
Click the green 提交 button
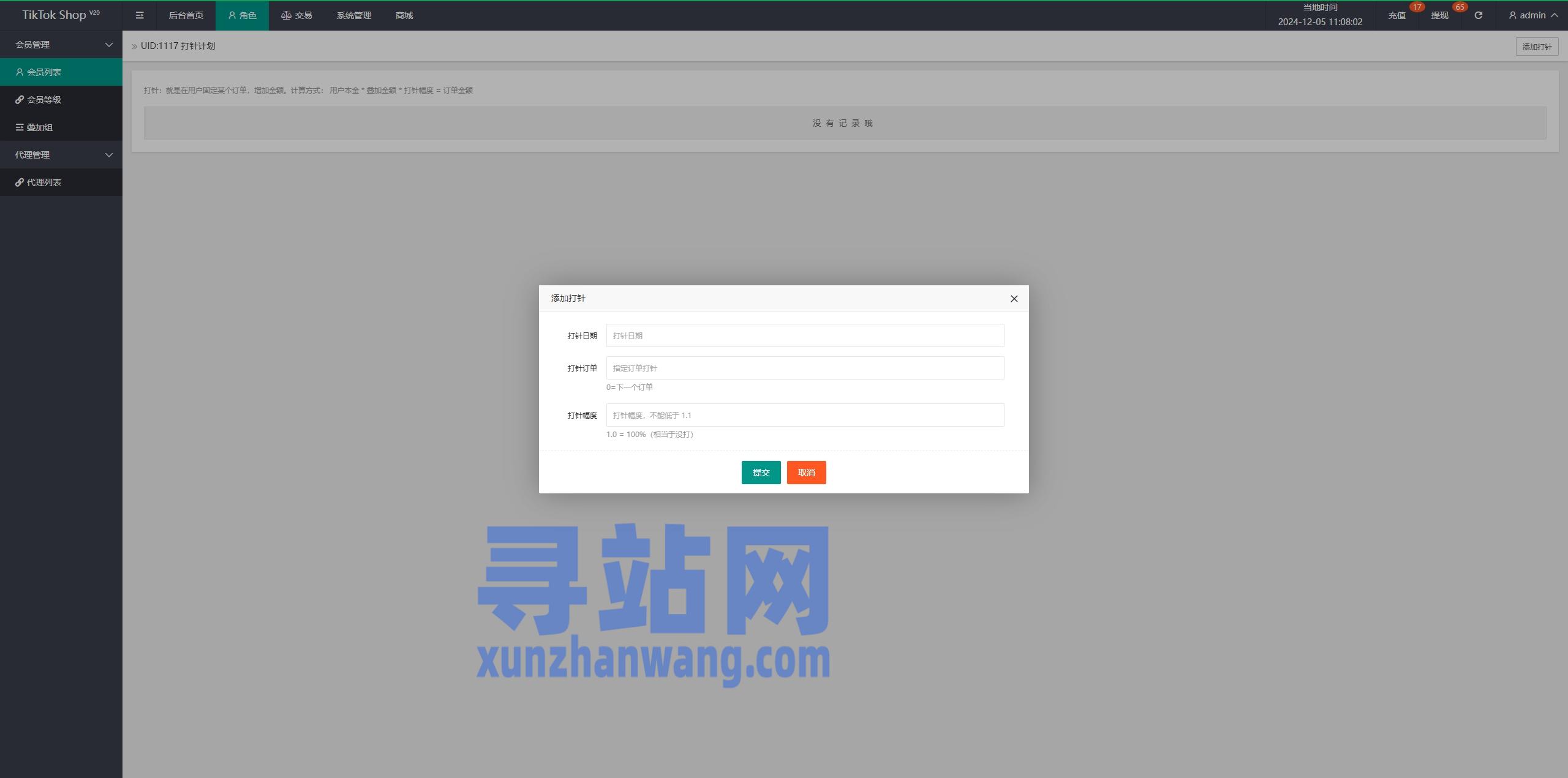click(x=761, y=473)
